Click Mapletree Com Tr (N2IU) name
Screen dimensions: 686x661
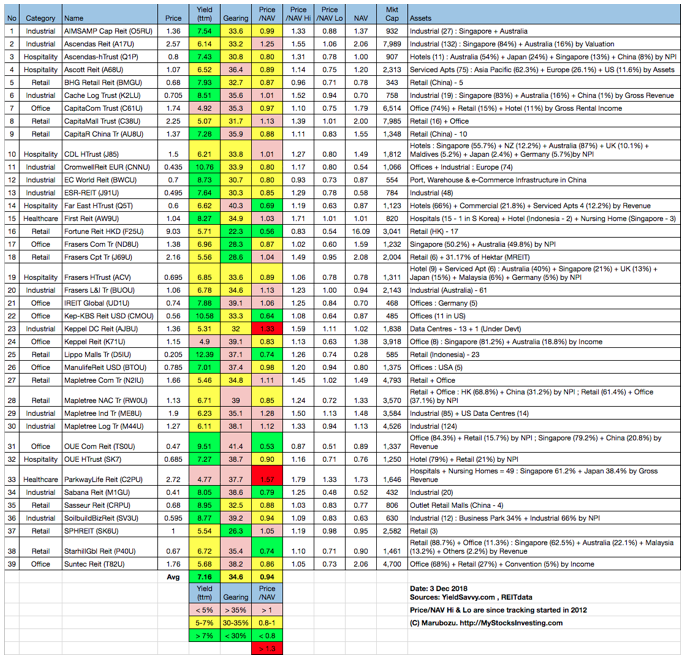[110, 380]
